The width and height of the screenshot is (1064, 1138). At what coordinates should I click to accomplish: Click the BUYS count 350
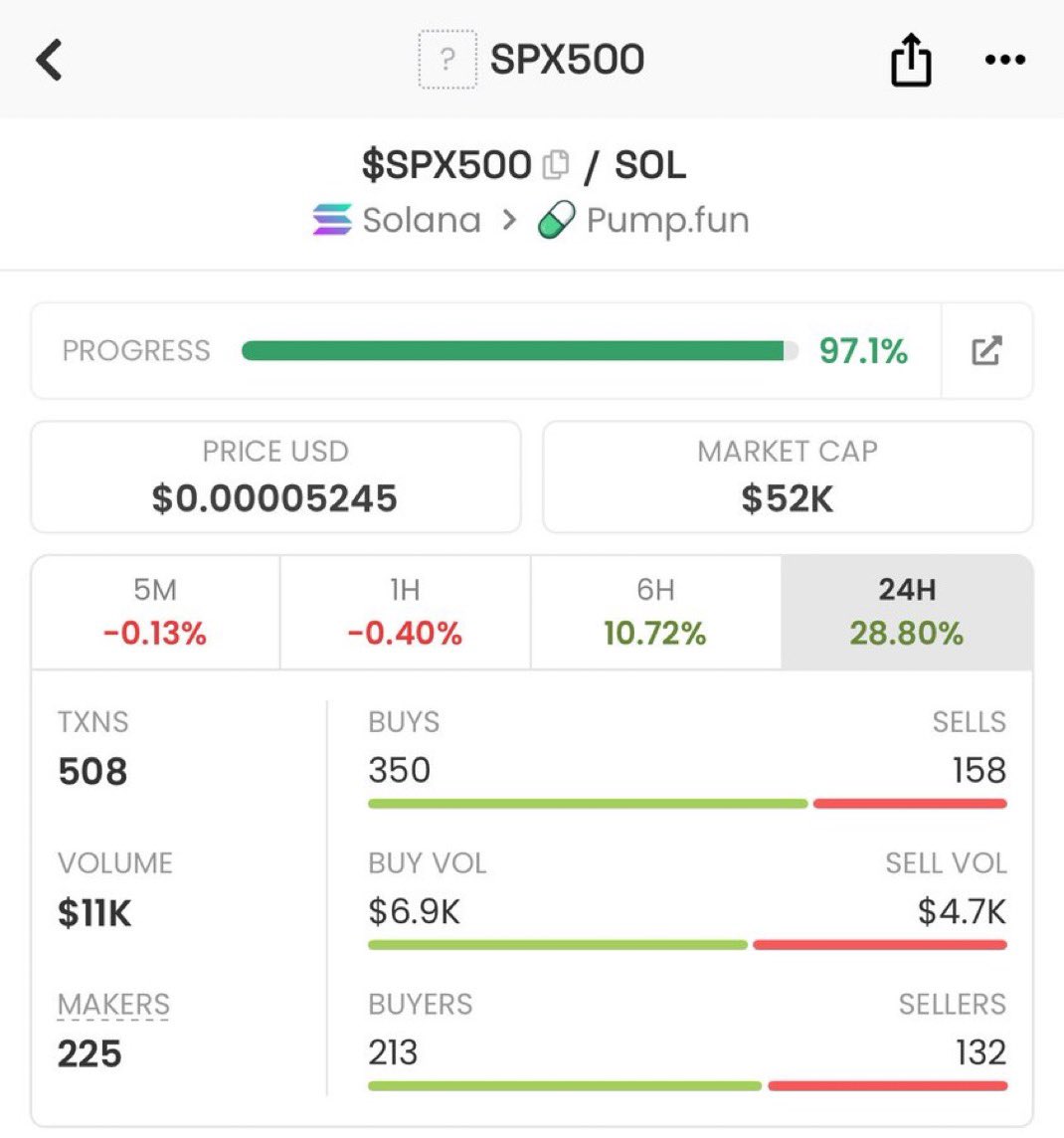tap(400, 770)
